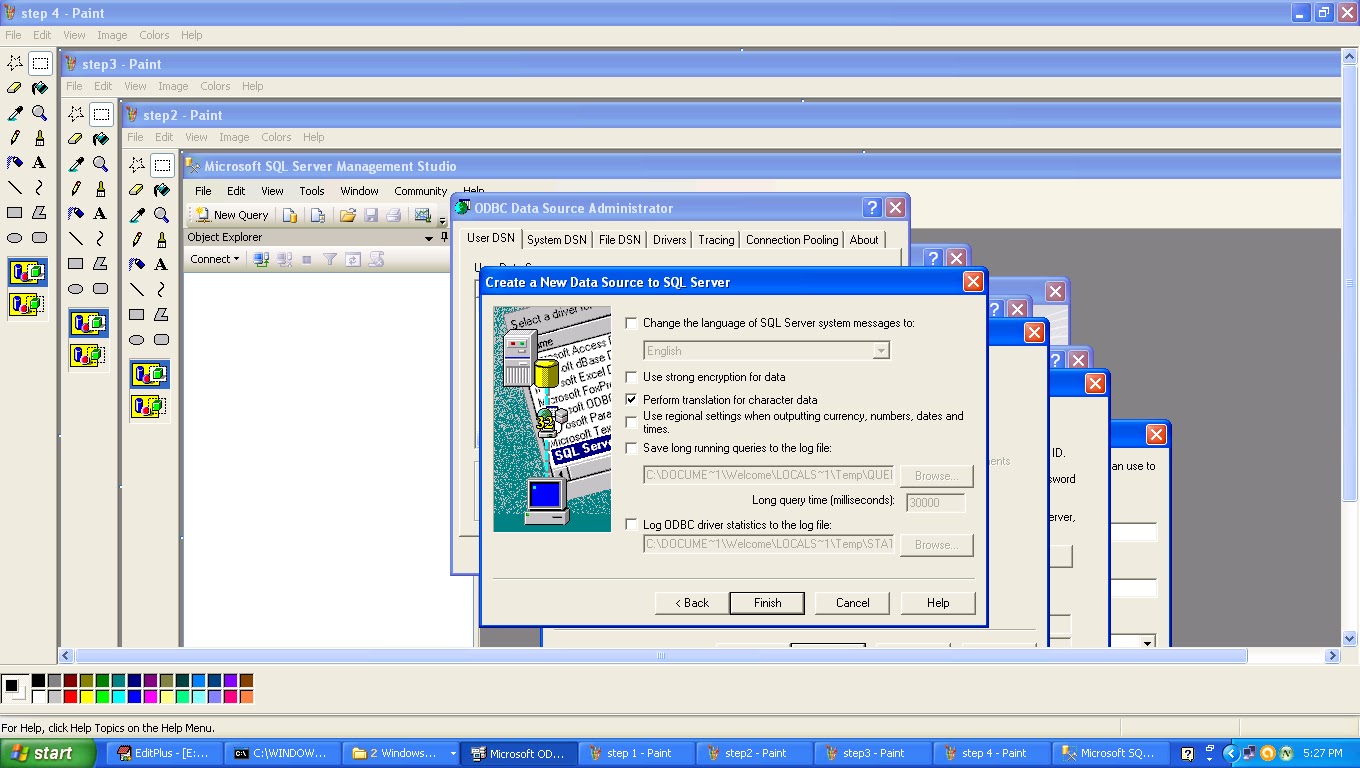Viewport: 1360px width, 768px height.
Task: Click the vertical scrollbar down arrow in Paint
Action: [x=1349, y=638]
